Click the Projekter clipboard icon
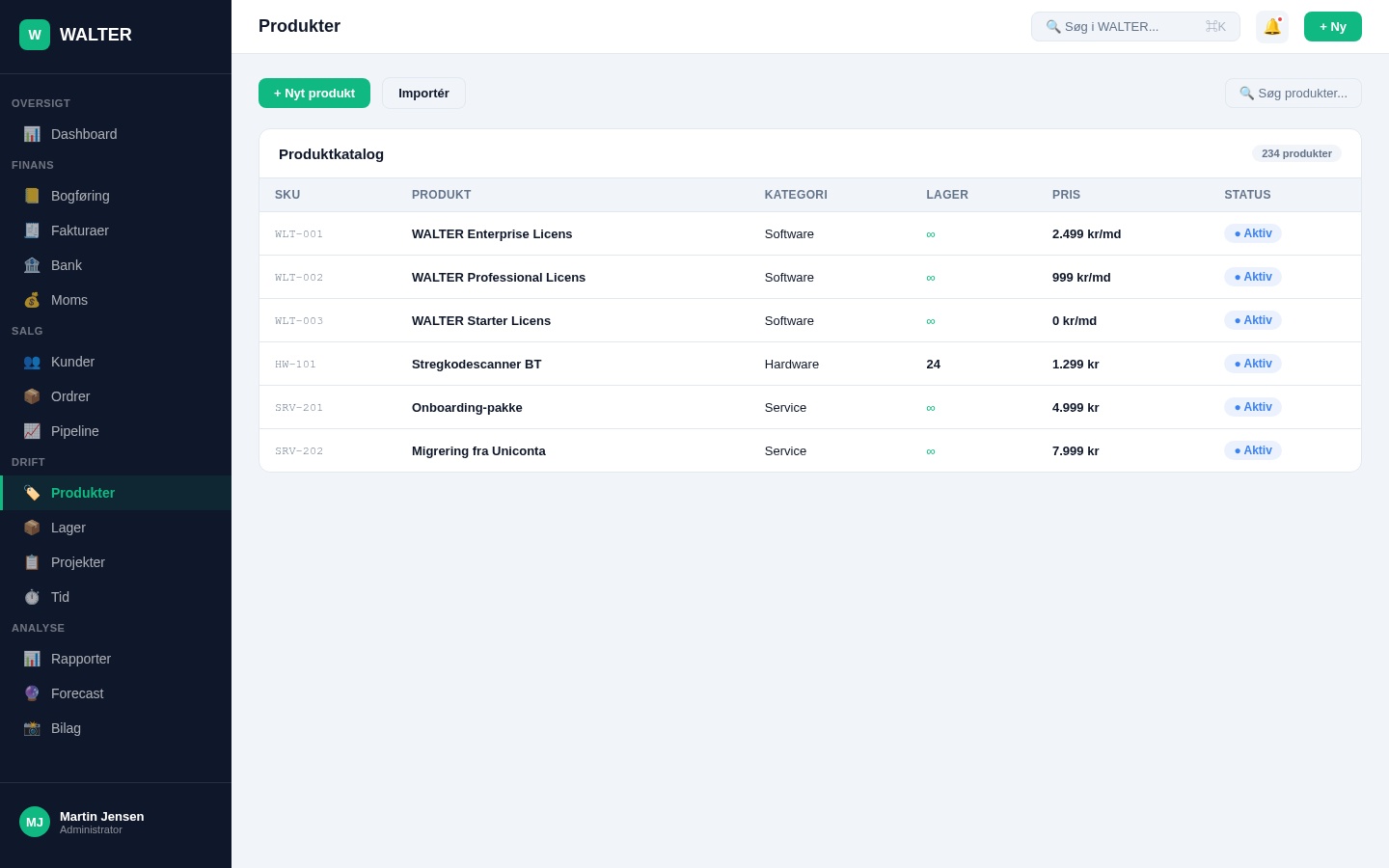The height and width of the screenshot is (868, 1389). [x=32, y=562]
